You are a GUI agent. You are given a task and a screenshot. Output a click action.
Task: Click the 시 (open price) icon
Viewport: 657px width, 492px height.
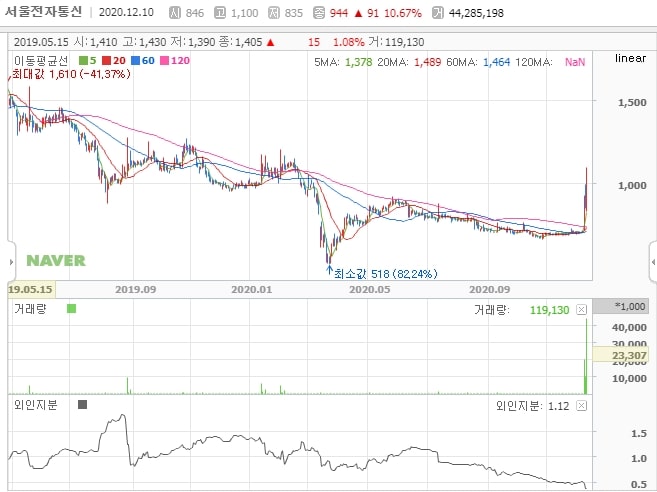(175, 13)
